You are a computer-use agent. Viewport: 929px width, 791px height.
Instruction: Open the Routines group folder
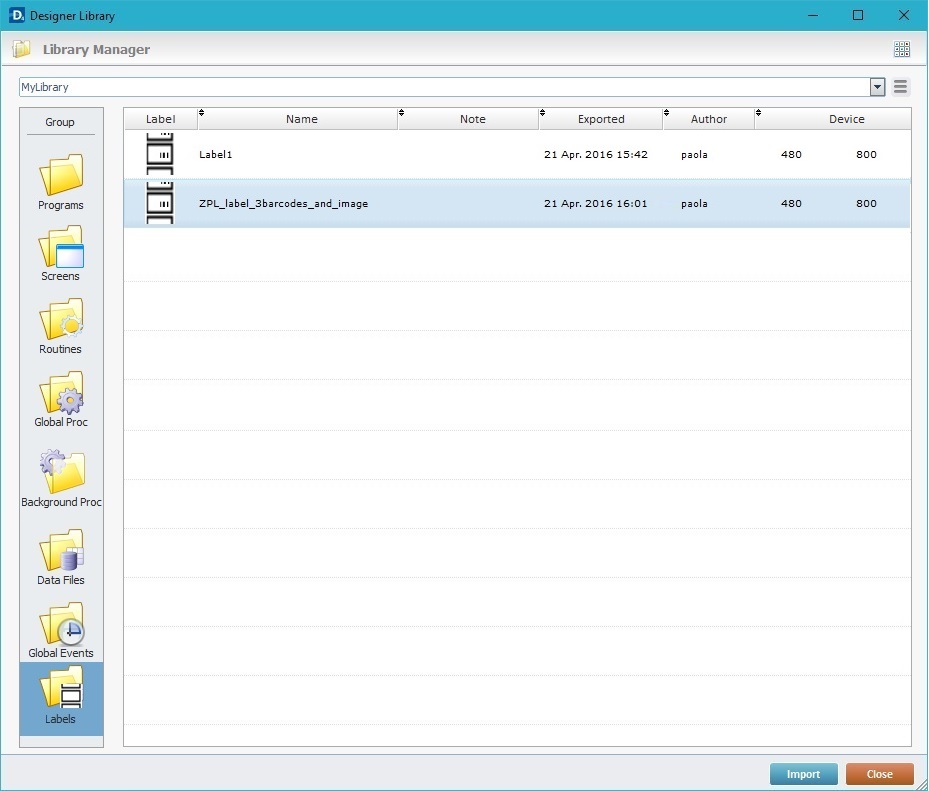(x=61, y=326)
